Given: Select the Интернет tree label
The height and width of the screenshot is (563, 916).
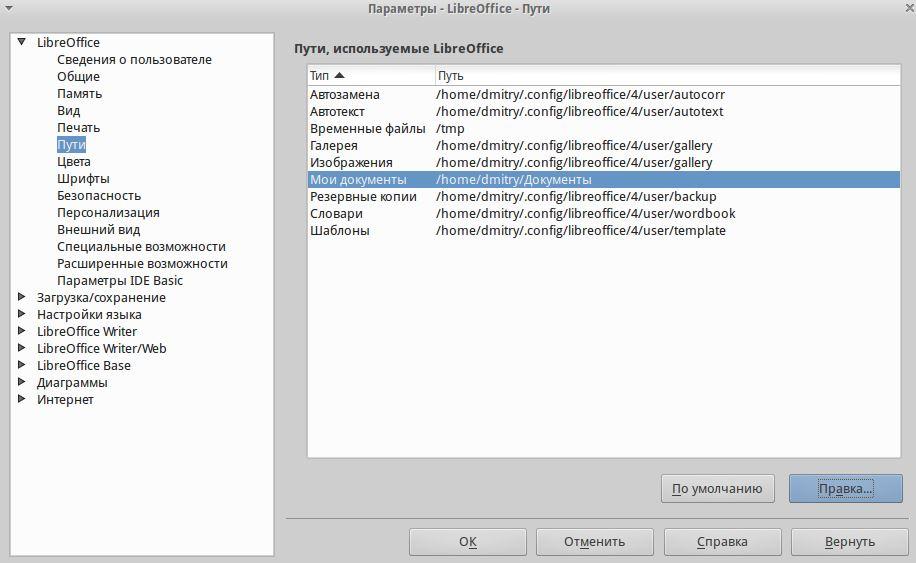Looking at the screenshot, I should (65, 399).
